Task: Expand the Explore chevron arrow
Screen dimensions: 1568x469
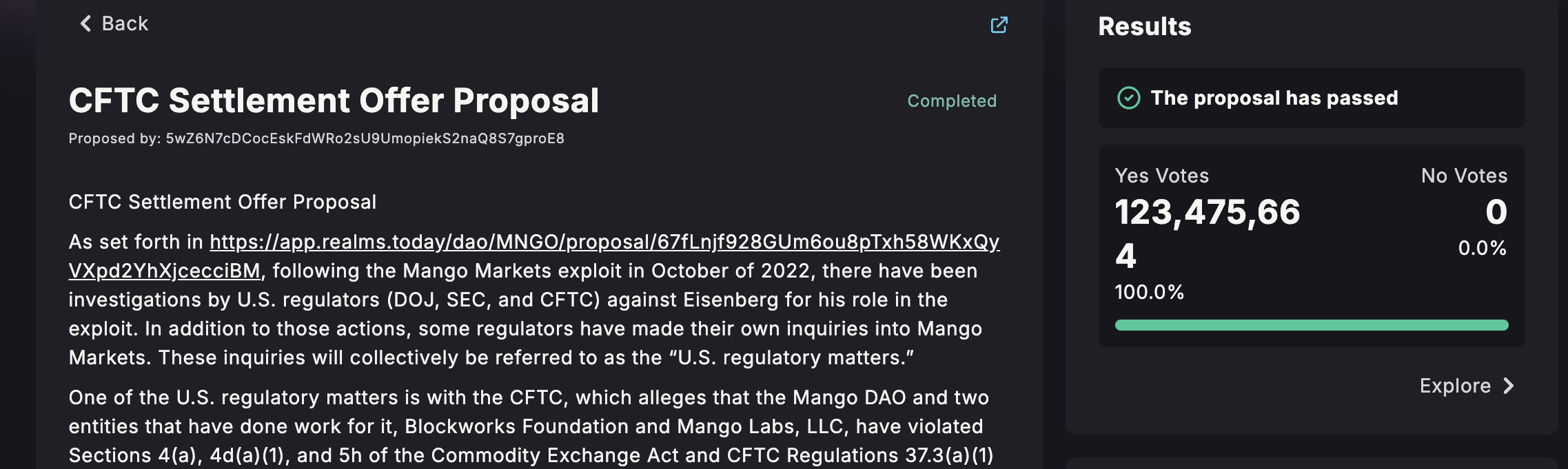Action: (1509, 386)
